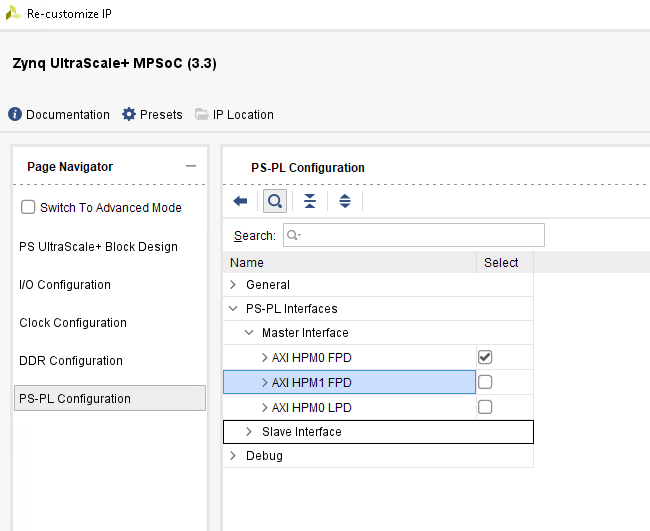Viewport: 650px width, 531px height.
Task: Check the AXI HPM1 FPD checkbox
Action: [x=485, y=382]
